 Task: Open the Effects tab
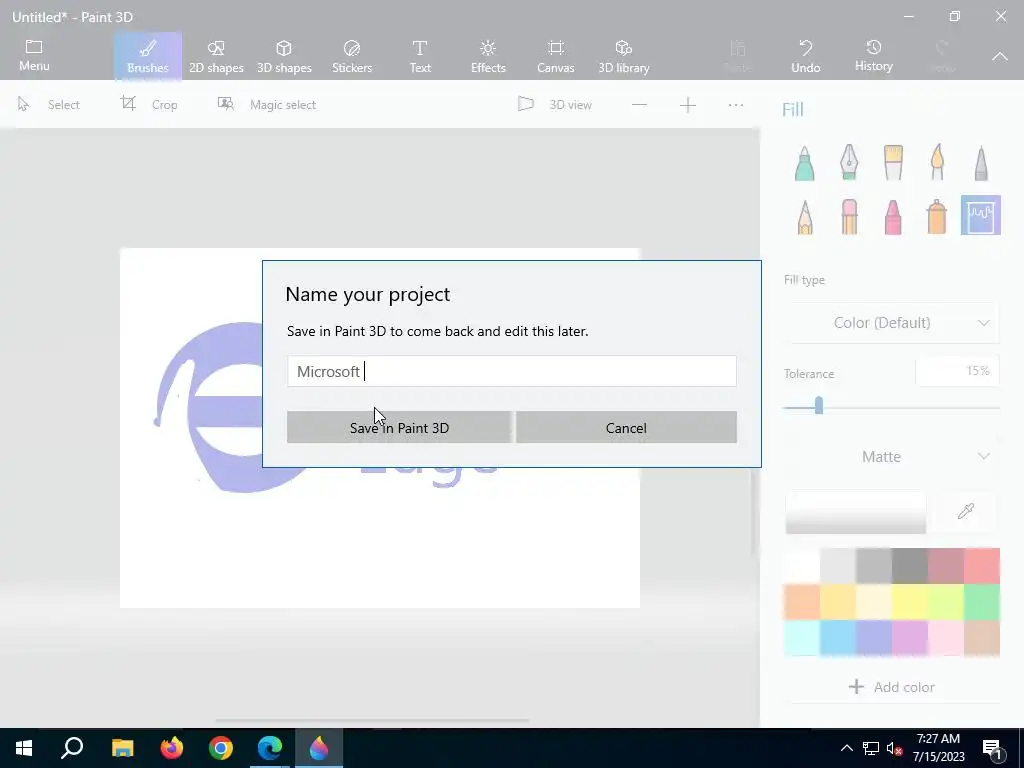coord(488,56)
